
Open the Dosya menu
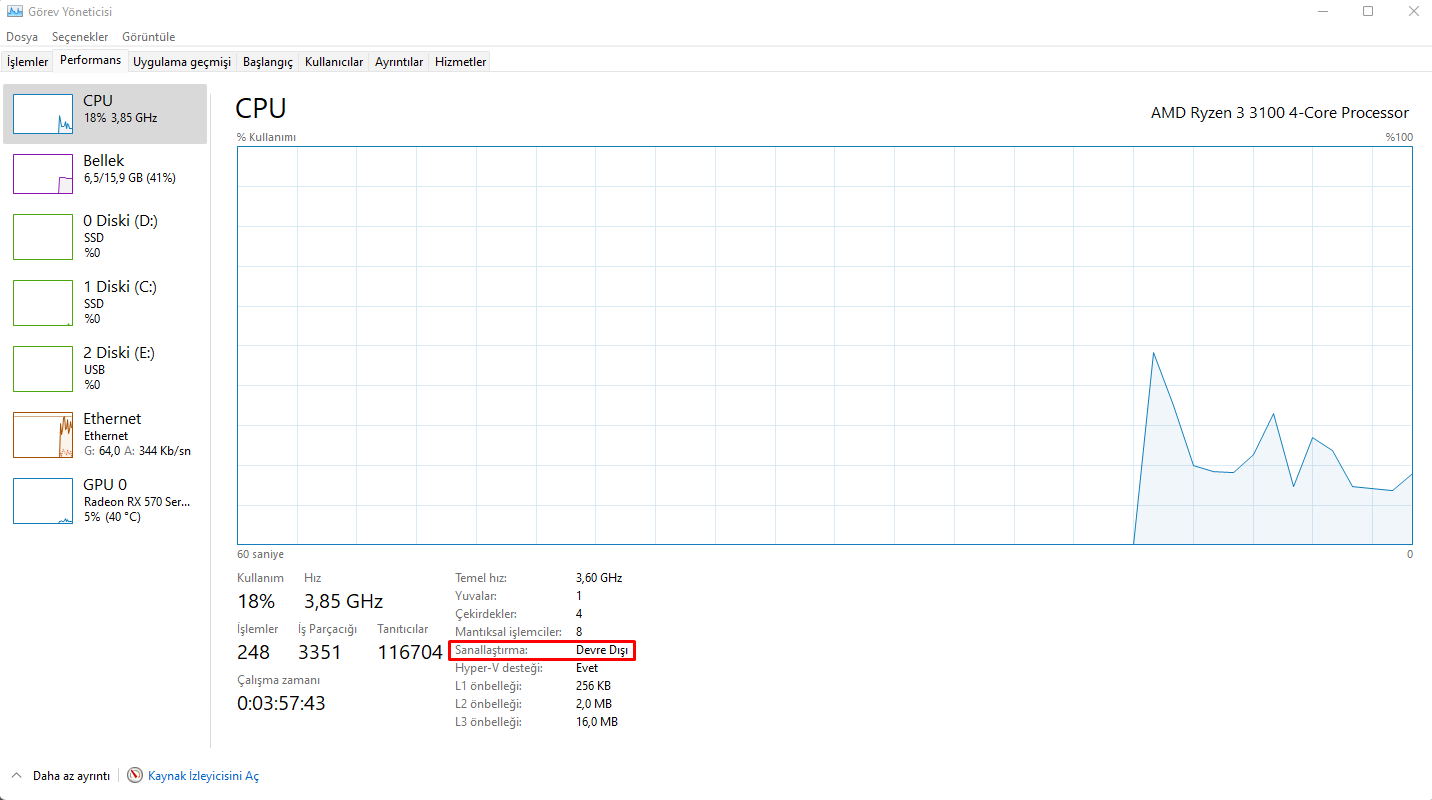(x=22, y=37)
